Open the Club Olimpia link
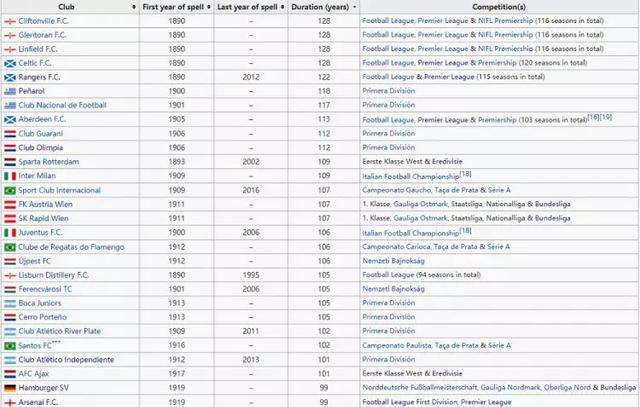Screen dimensions: 640x407 point(40,148)
